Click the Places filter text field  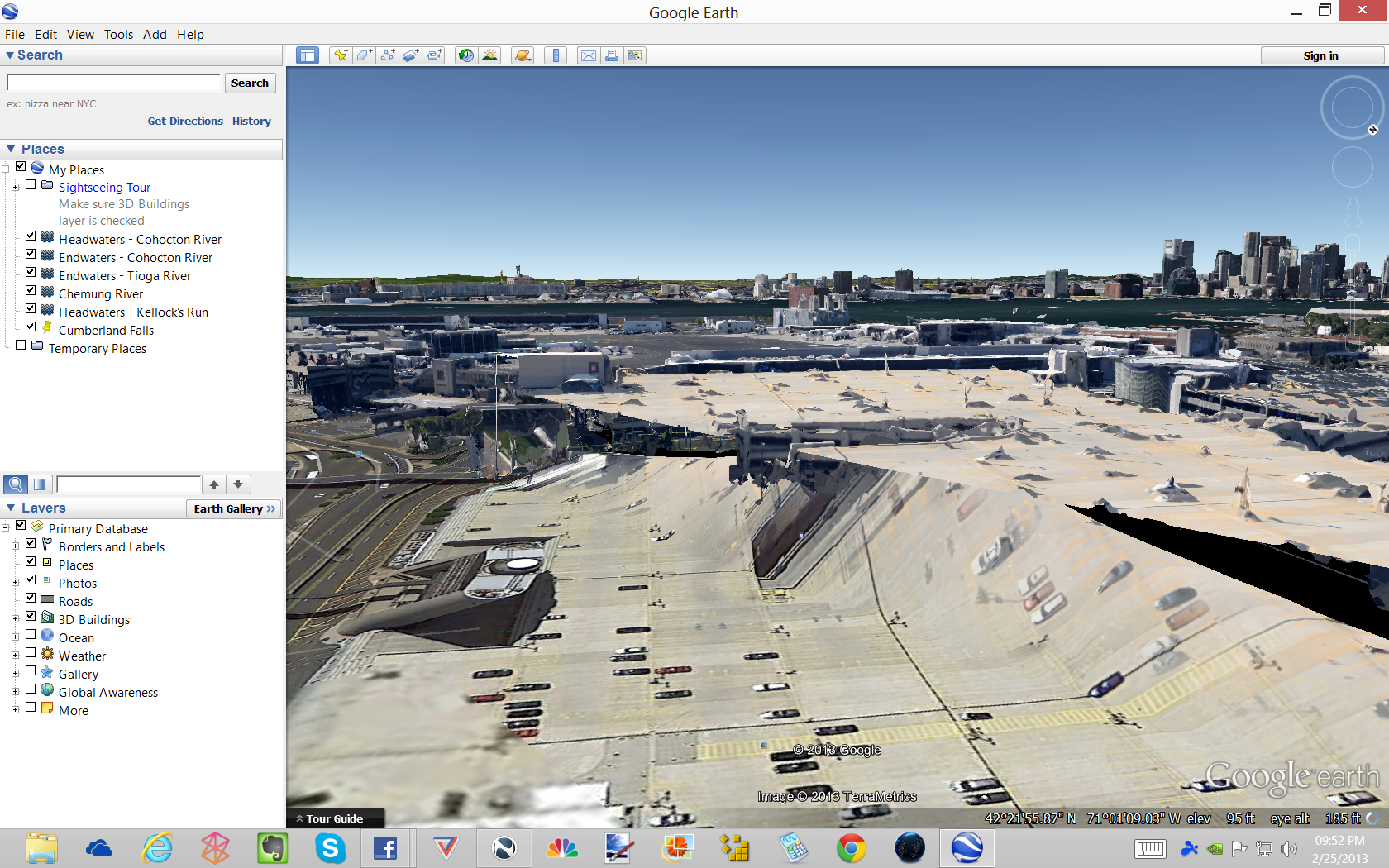pos(129,484)
